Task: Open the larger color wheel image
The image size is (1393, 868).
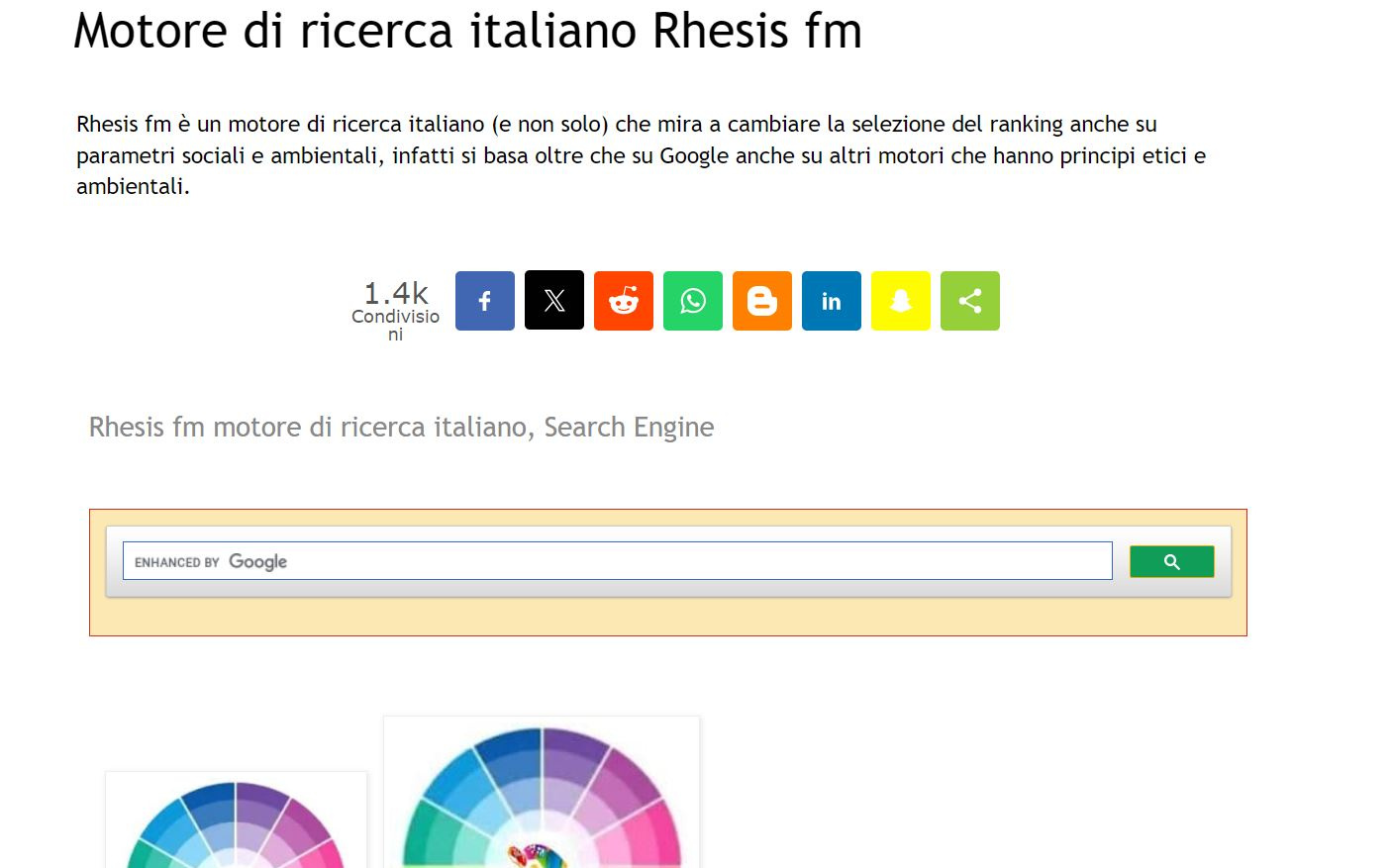Action: tap(541, 792)
